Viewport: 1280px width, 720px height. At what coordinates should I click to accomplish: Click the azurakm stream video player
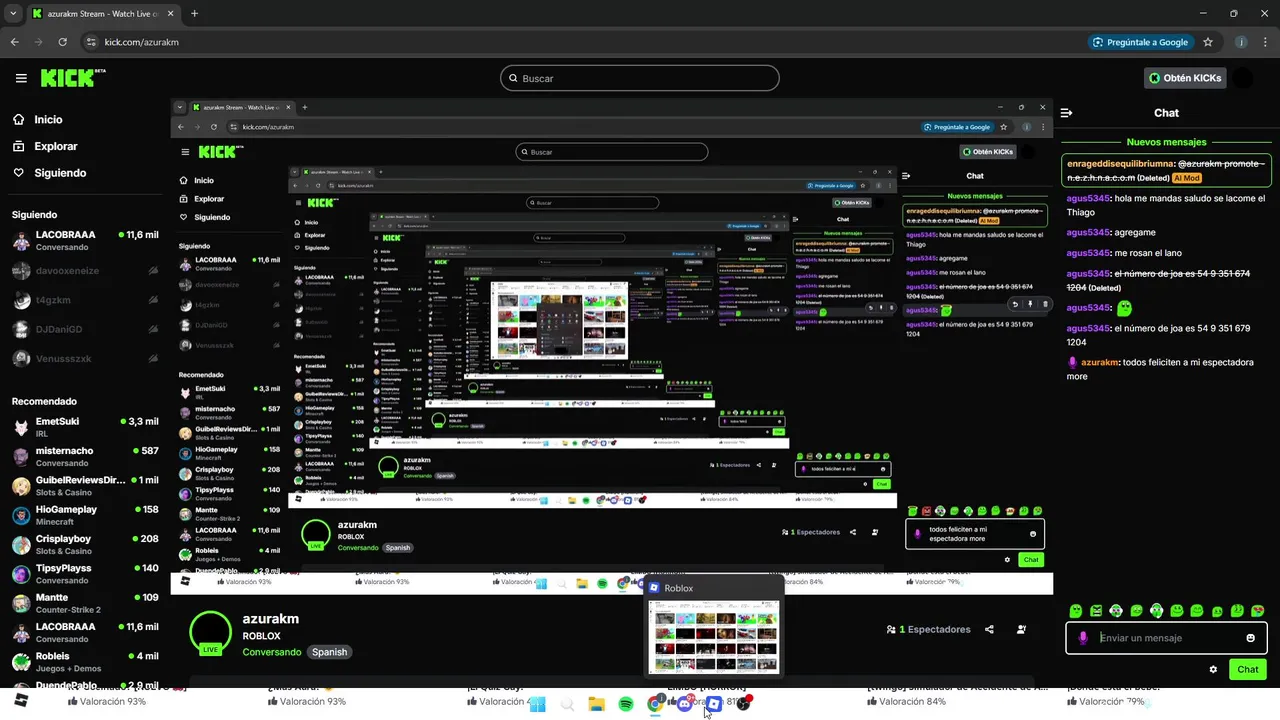[612, 346]
